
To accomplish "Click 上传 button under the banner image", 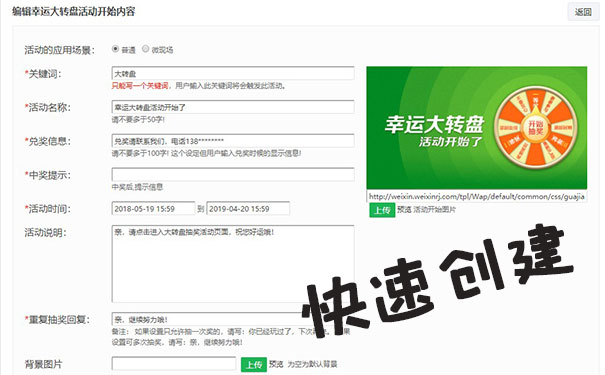I will click(x=382, y=210).
